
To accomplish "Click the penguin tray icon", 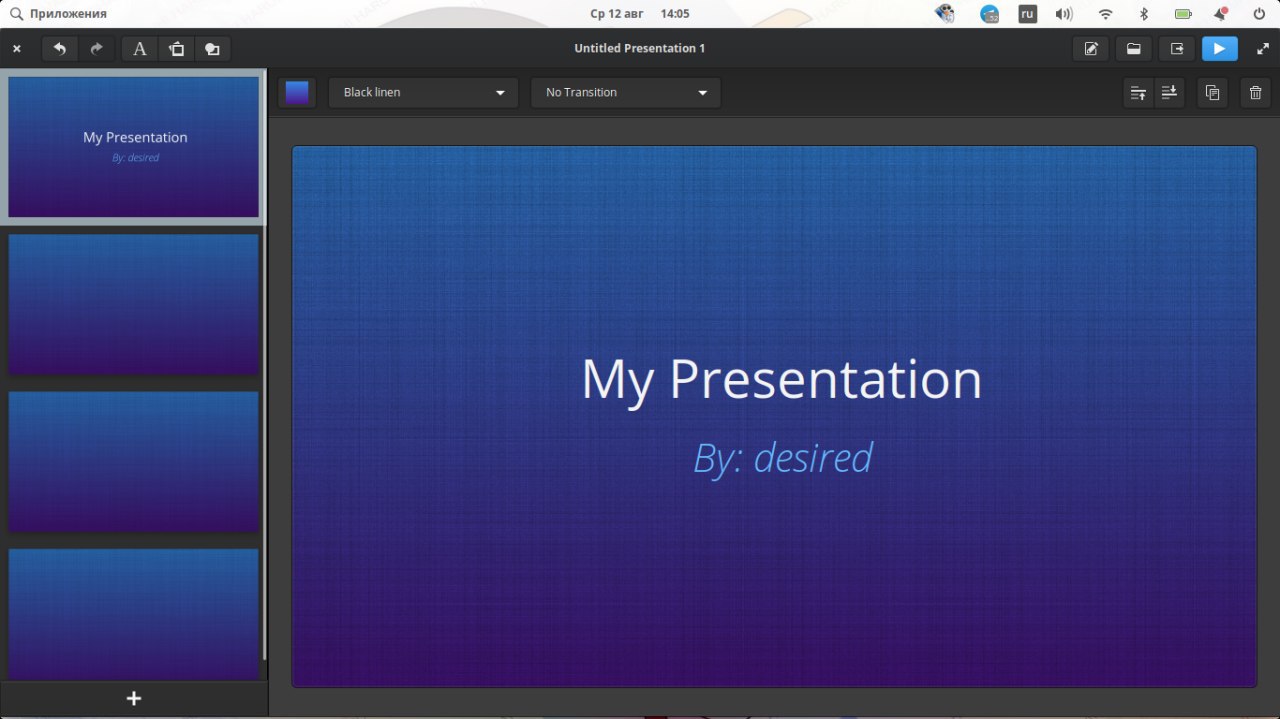I will 944,14.
